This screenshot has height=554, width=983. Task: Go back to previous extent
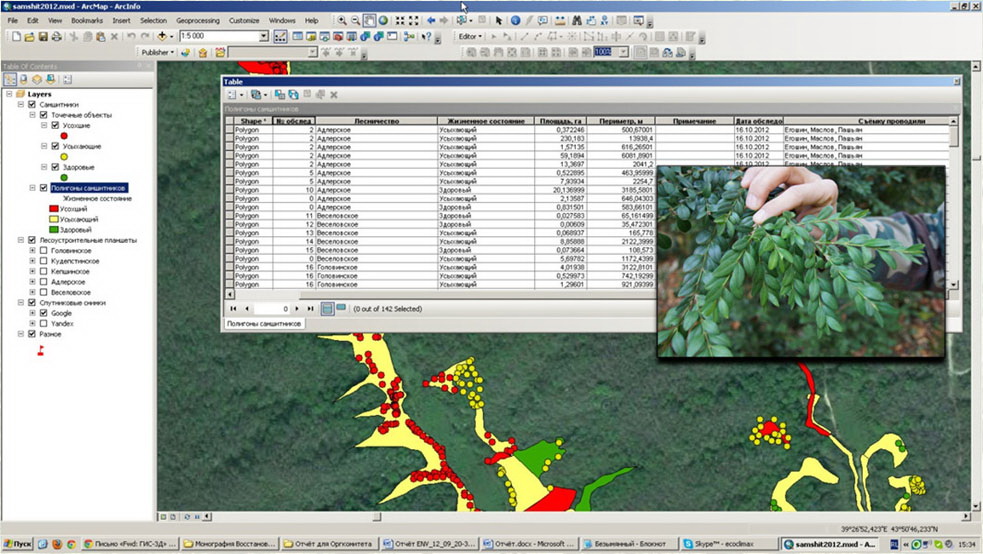click(x=431, y=21)
